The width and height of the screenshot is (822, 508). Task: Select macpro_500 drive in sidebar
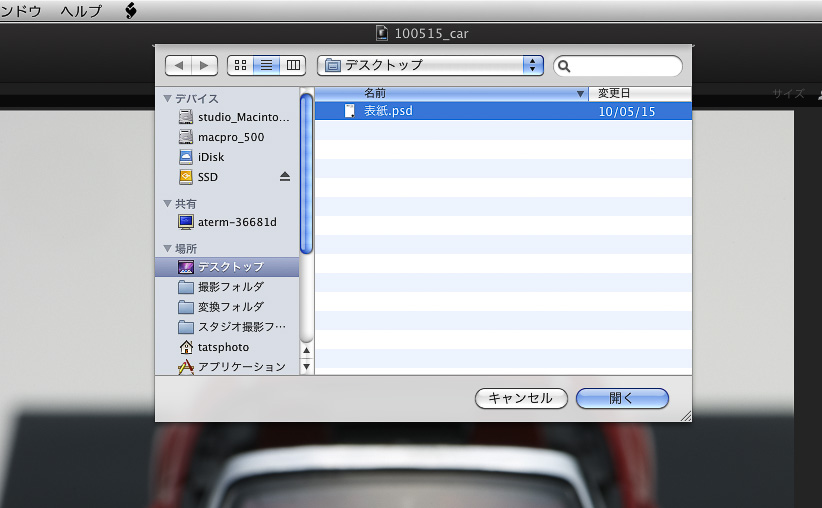pyautogui.click(x=230, y=137)
